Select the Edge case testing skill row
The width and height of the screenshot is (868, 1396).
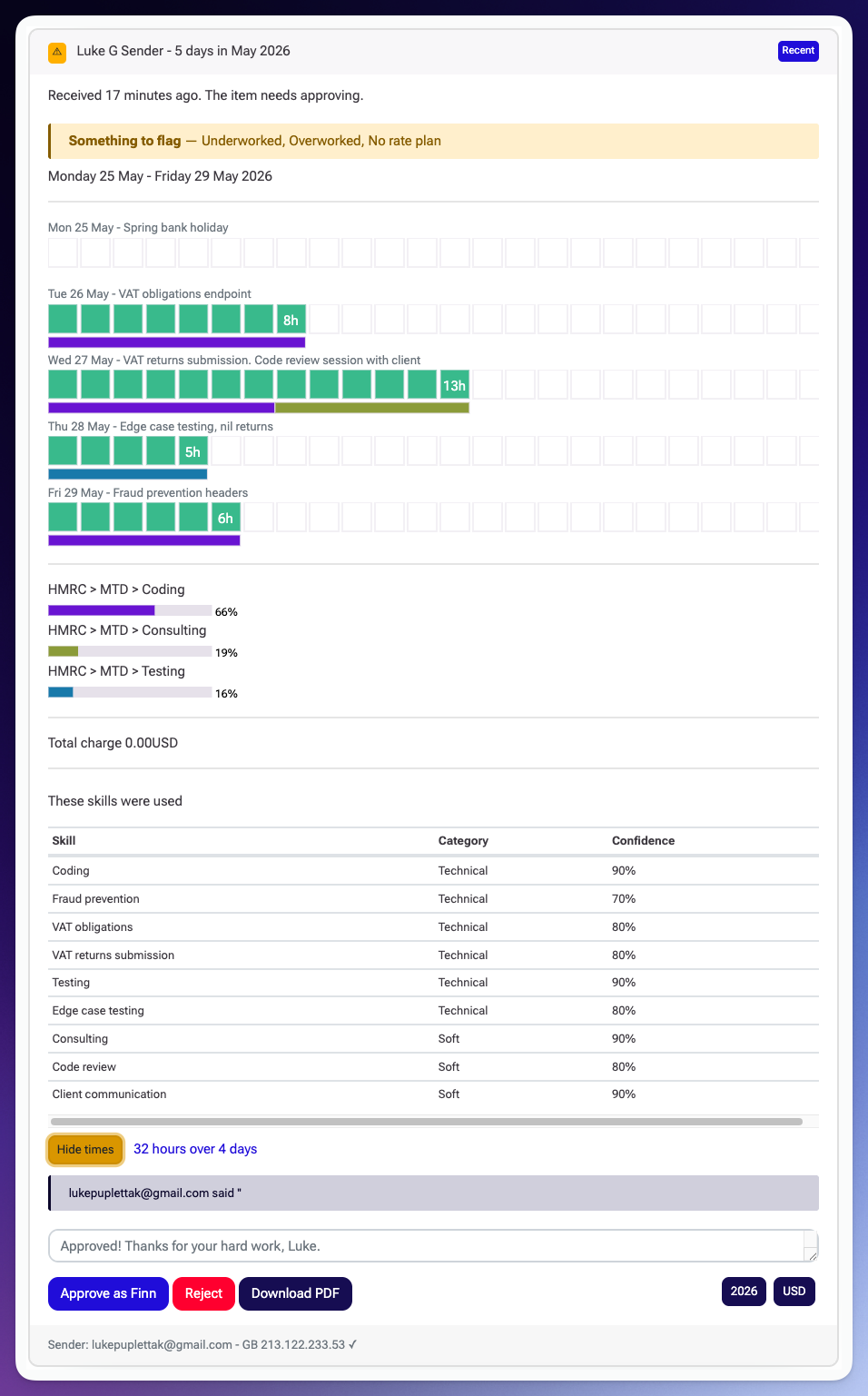tap(433, 1011)
